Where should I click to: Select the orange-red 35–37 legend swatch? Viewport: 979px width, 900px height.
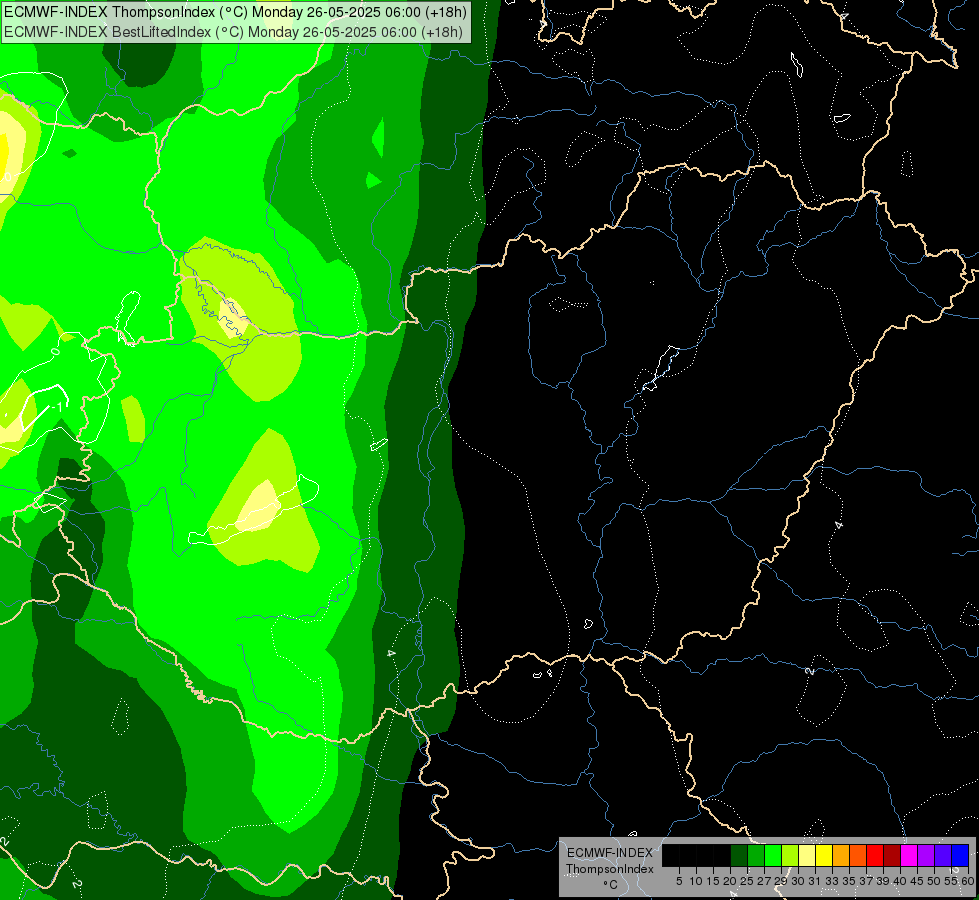pyautogui.click(x=858, y=855)
